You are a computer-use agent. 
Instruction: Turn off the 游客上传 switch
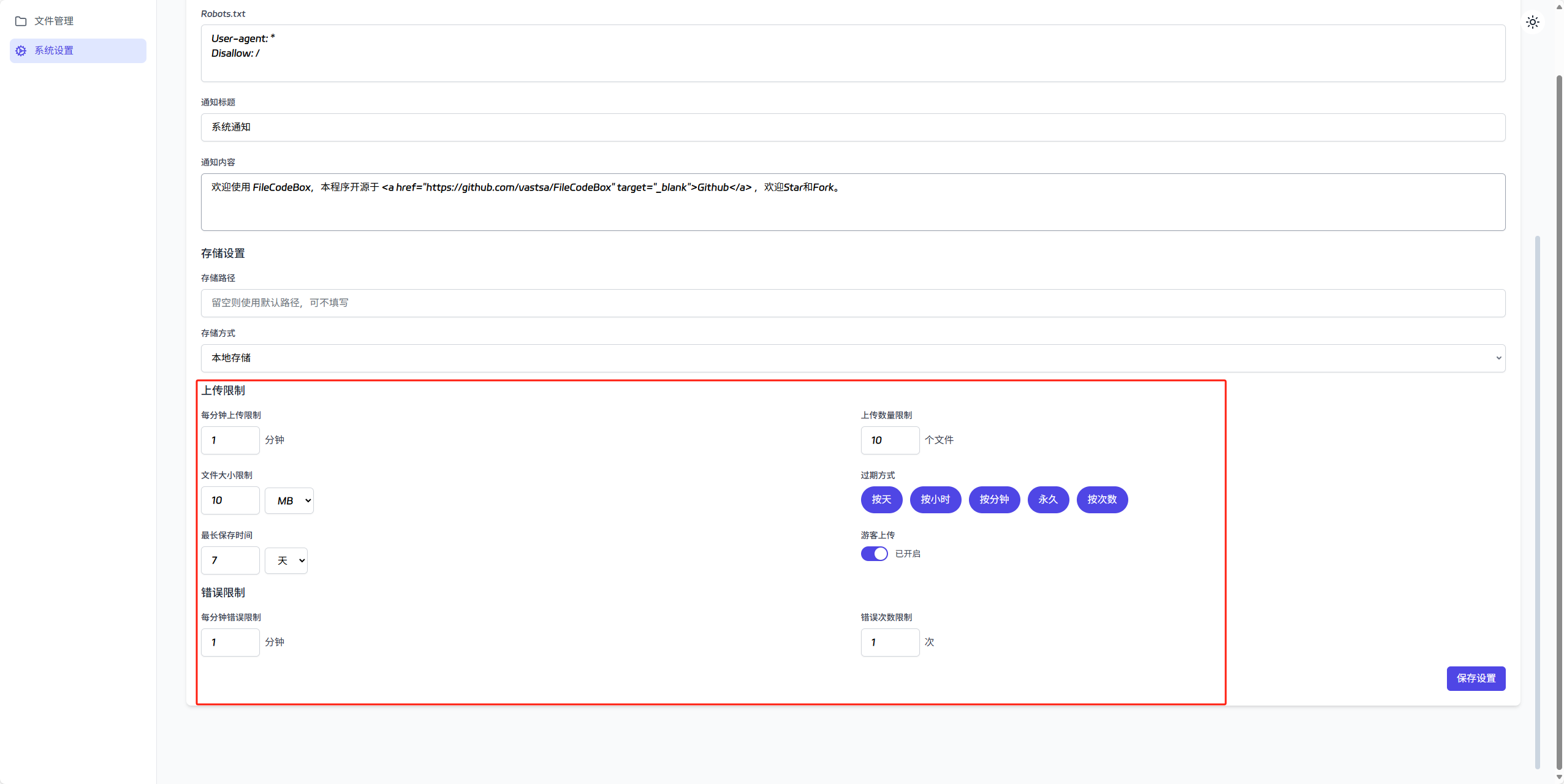[x=874, y=554]
